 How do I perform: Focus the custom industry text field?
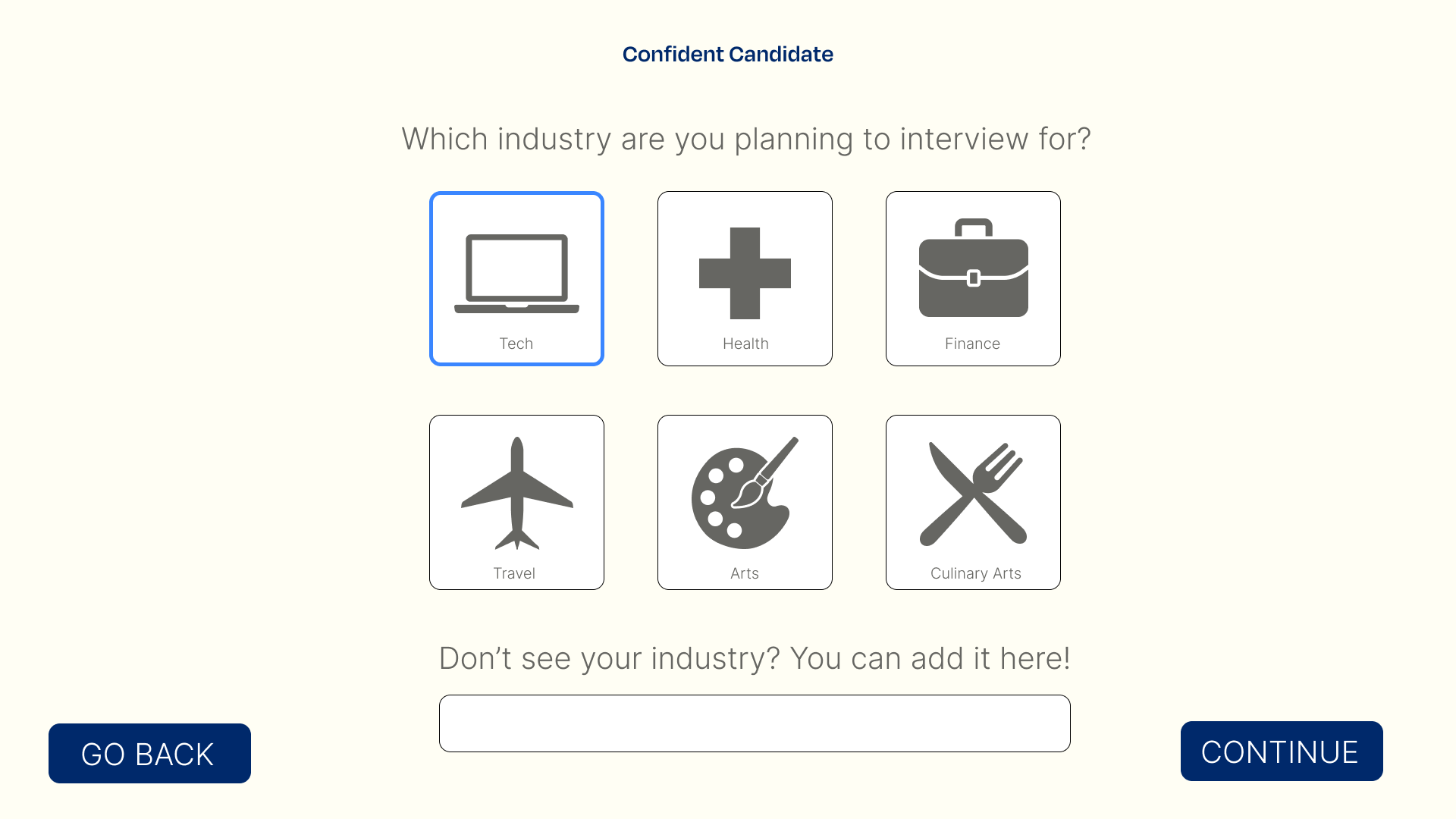pyautogui.click(x=755, y=723)
